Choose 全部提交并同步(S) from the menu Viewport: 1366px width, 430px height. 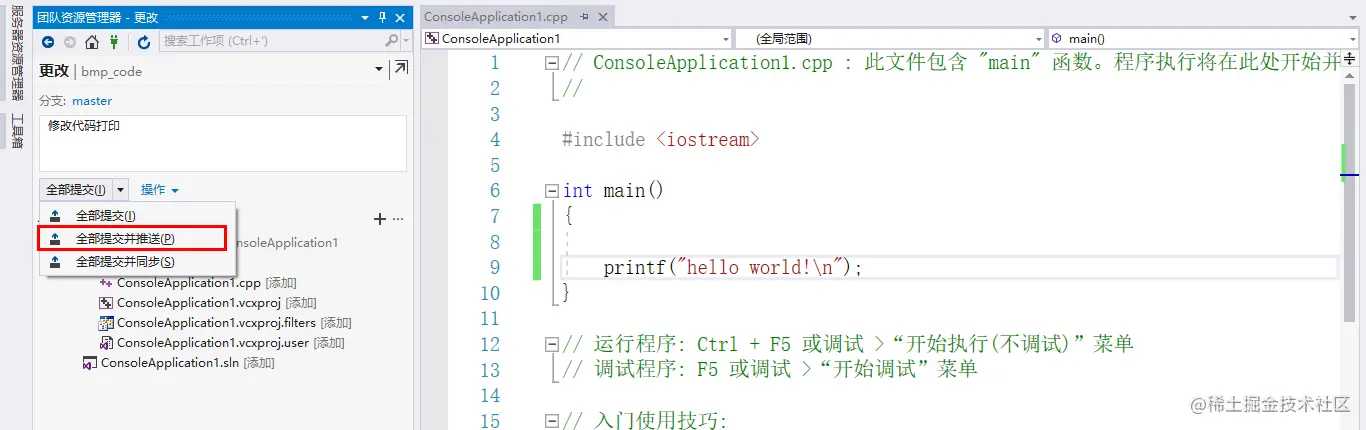(138, 262)
